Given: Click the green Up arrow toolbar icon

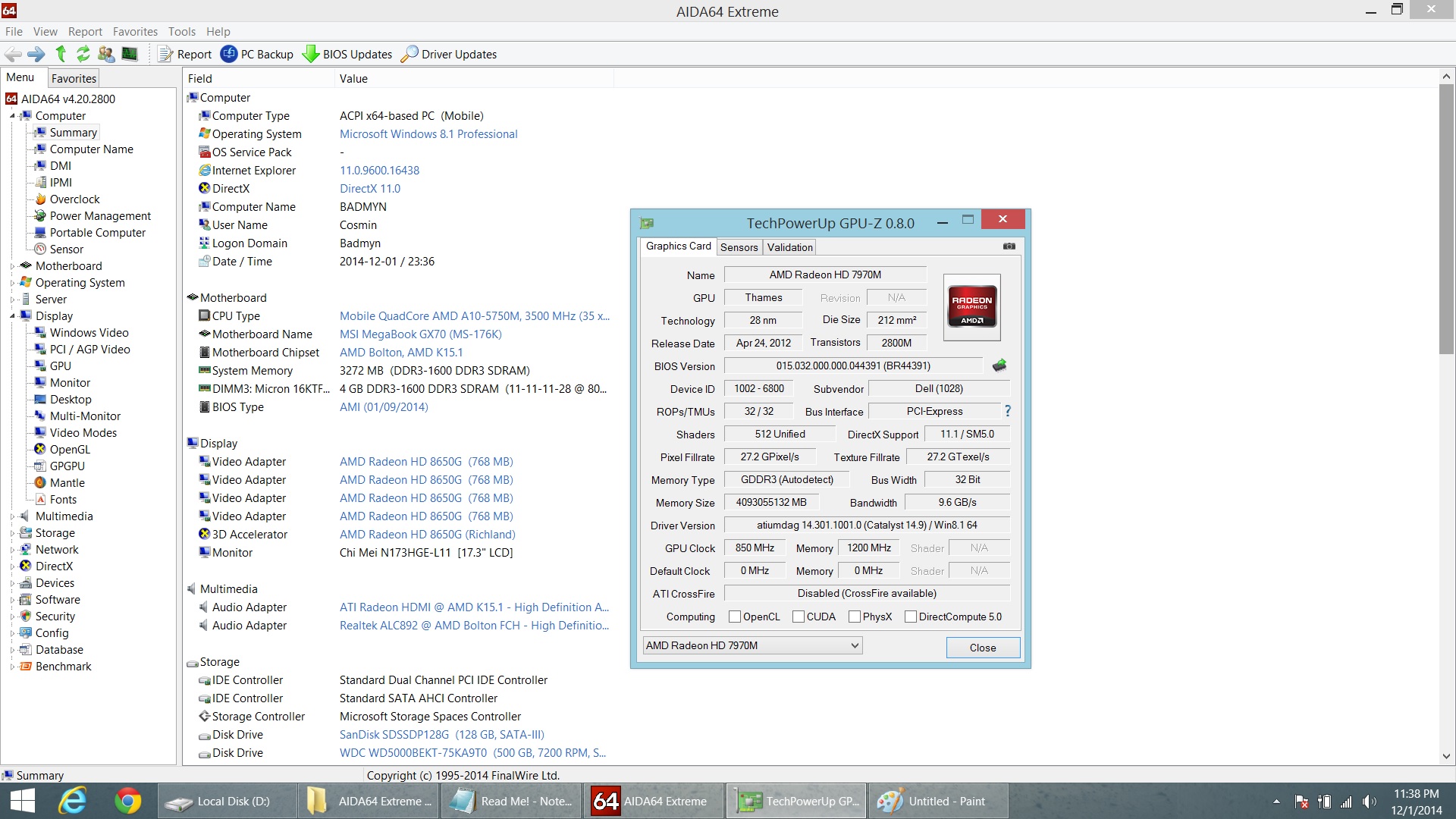Looking at the screenshot, I should pyautogui.click(x=61, y=54).
